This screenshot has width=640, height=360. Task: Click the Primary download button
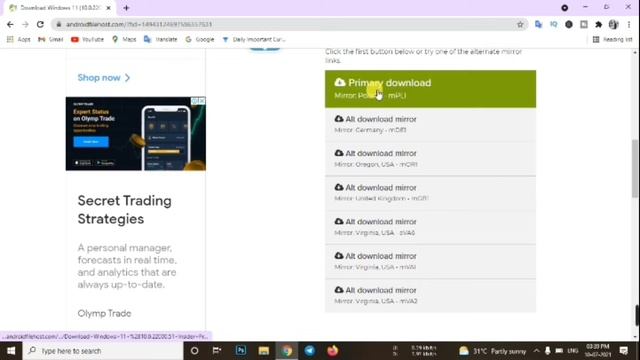pos(430,89)
